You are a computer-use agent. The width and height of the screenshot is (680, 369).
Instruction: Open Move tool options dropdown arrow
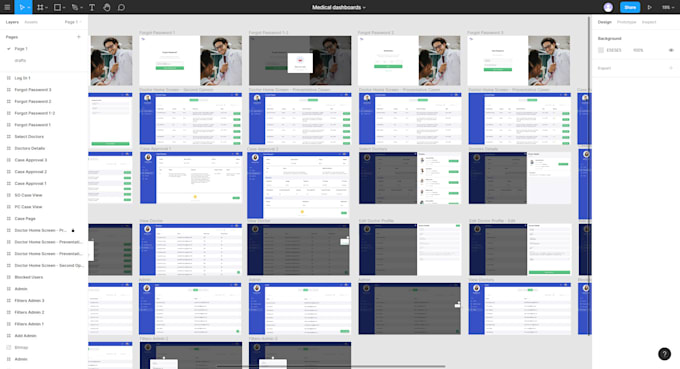point(29,8)
